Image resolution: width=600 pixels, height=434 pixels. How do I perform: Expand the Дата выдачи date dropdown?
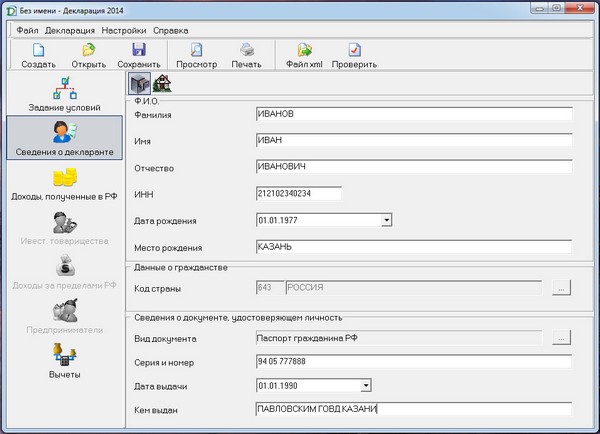pyautogui.click(x=366, y=385)
